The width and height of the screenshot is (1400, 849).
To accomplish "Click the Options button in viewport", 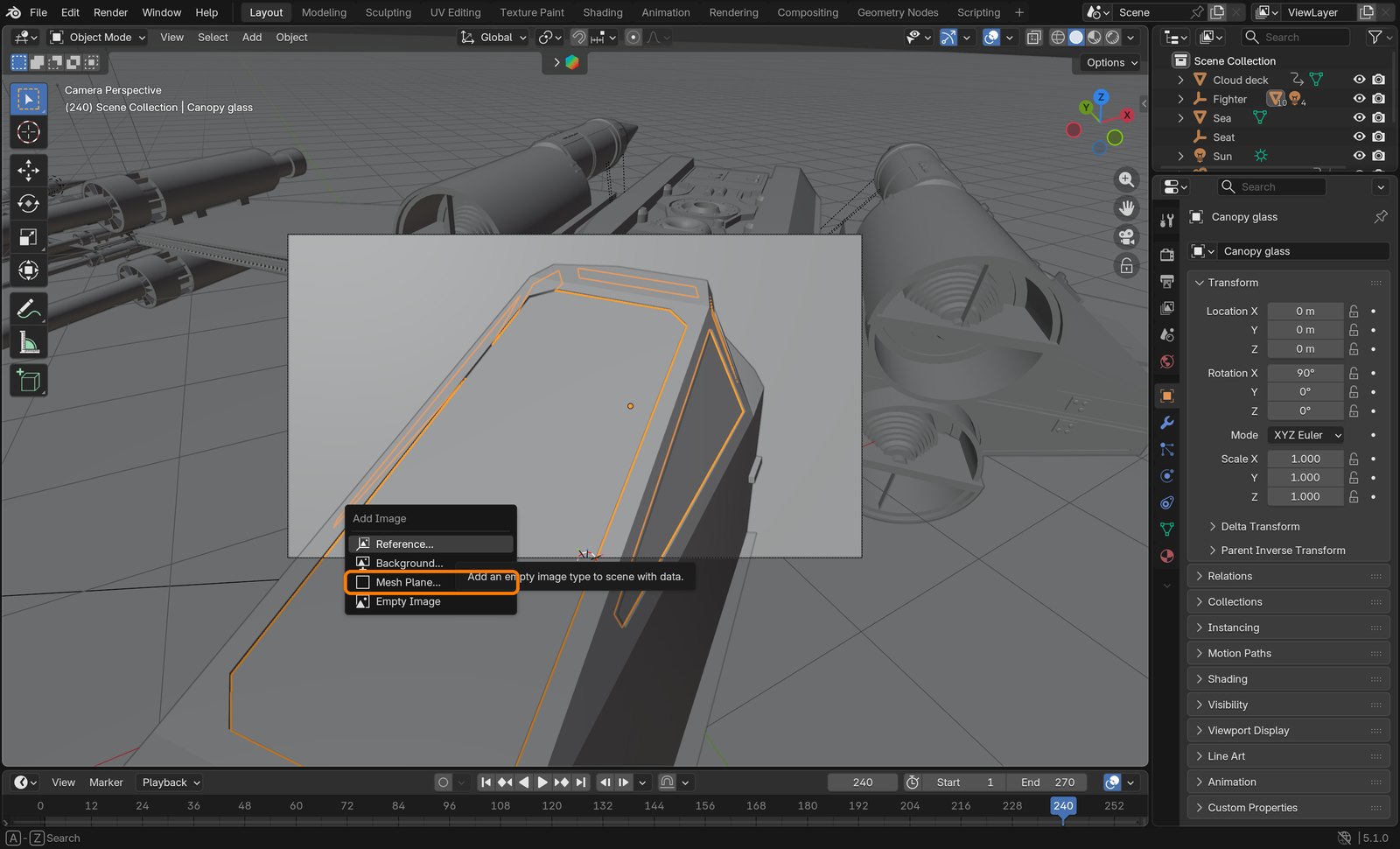I will [1110, 62].
